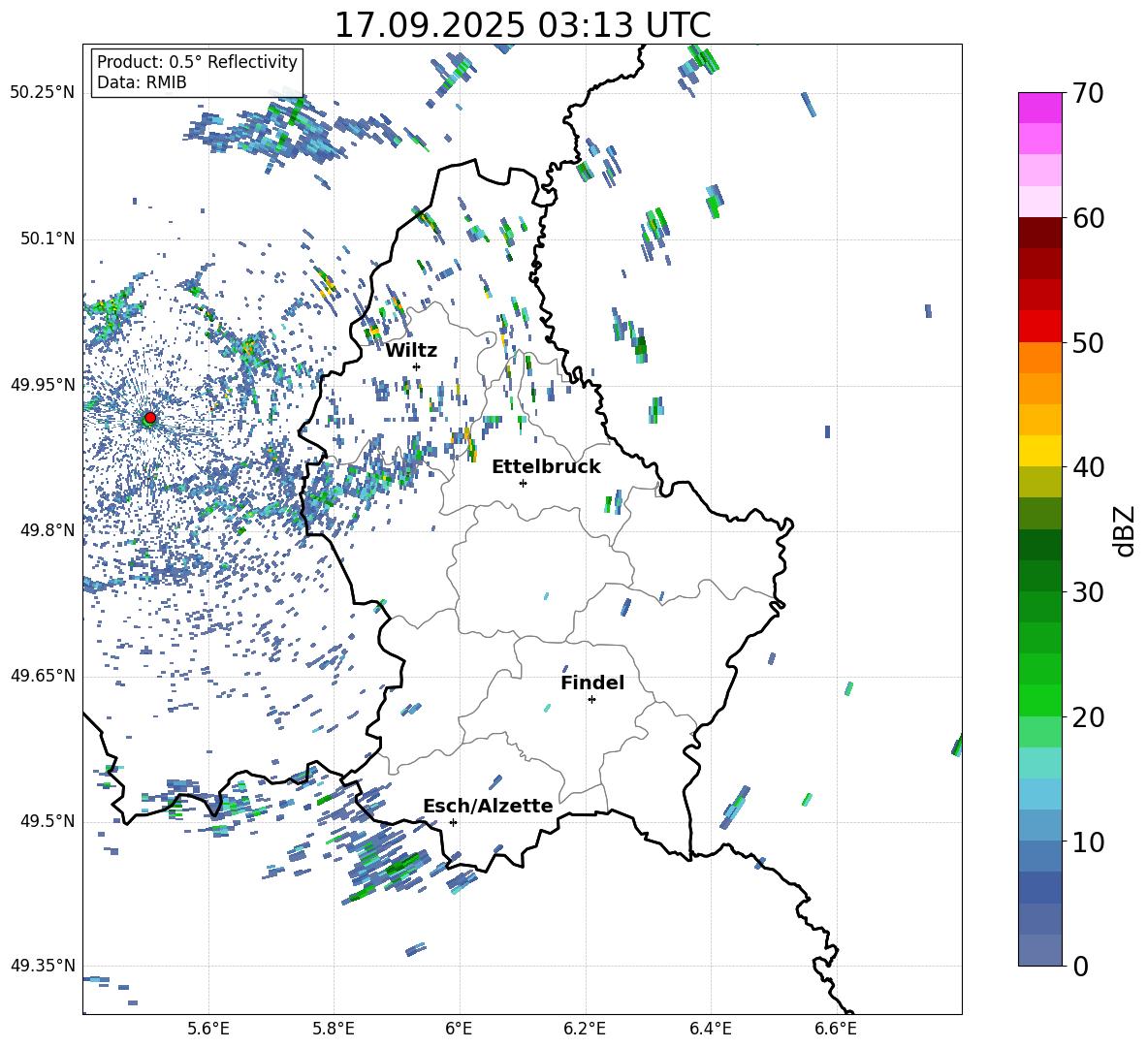Click the red radar site marker dot
The width and height of the screenshot is (1148, 1048).
tap(149, 418)
